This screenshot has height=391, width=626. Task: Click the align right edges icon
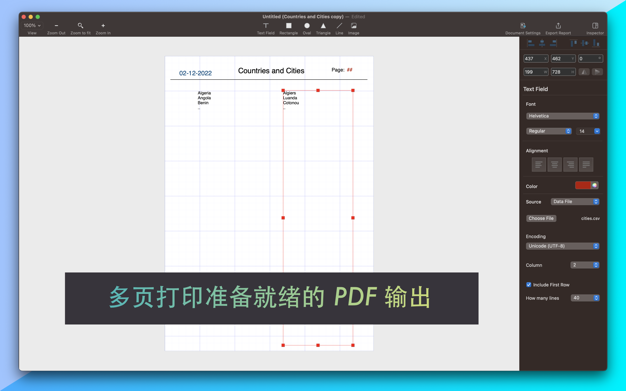pos(553,43)
